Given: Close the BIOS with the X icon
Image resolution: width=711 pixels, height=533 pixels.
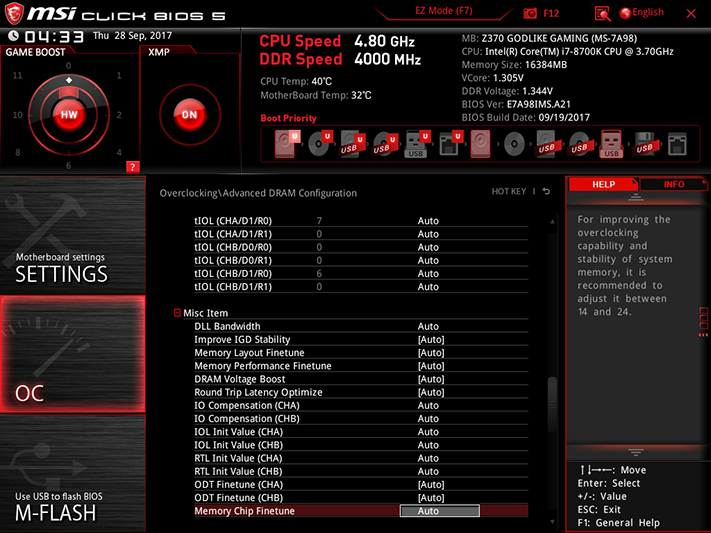Looking at the screenshot, I should point(691,14).
